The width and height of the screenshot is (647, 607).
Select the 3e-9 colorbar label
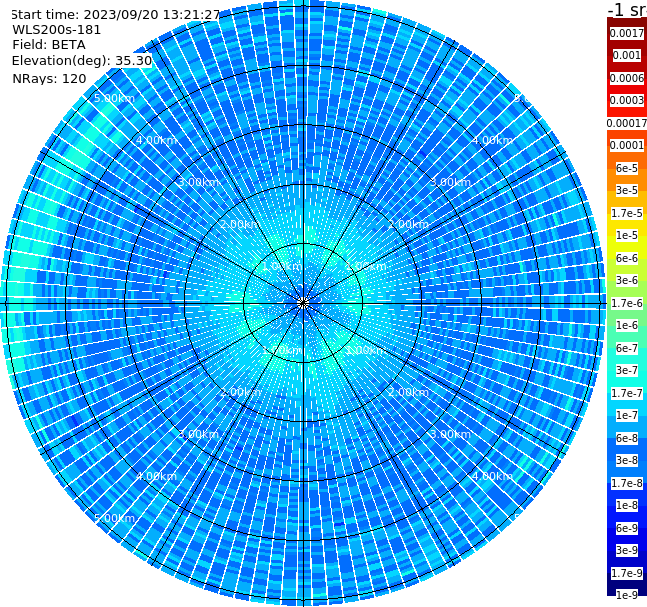click(627, 550)
